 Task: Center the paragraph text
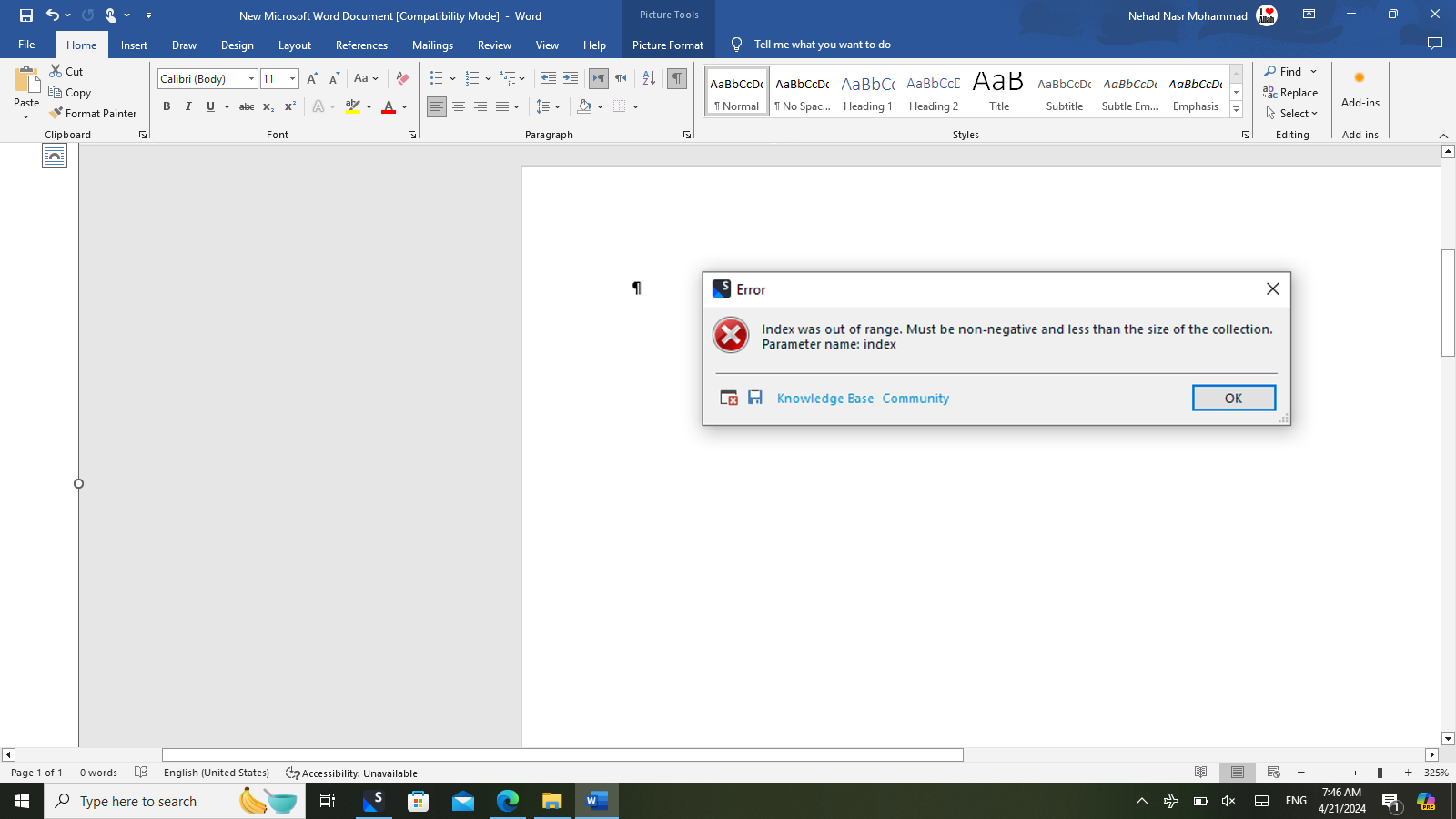click(459, 106)
